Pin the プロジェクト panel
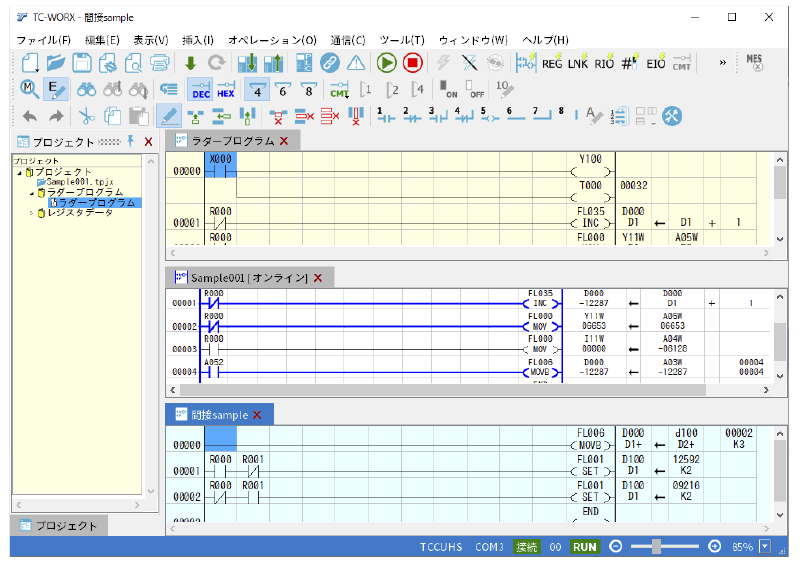This screenshot has width=800, height=562. [131, 141]
